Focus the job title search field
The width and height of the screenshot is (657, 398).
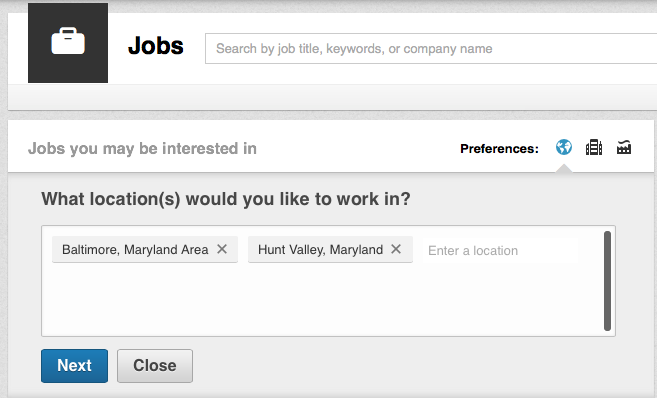(x=431, y=49)
